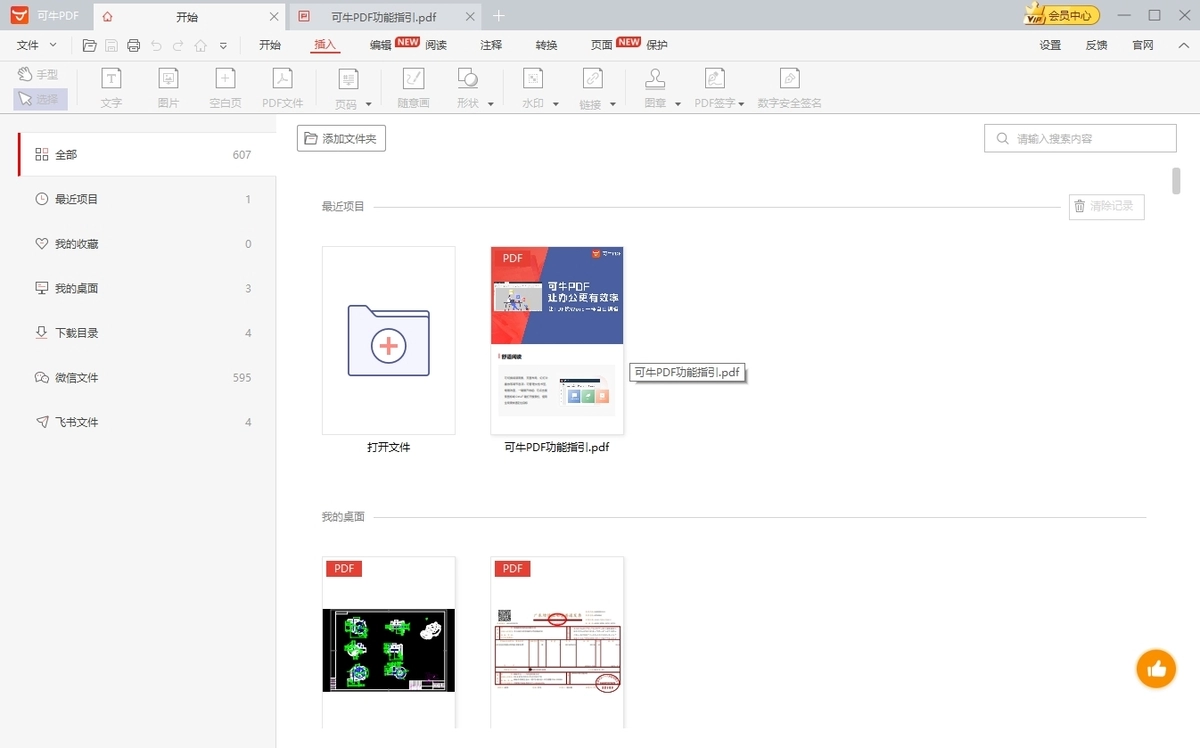Screen dimensions: 1200x748
Task: Click the 链接 link icon
Action: [592, 79]
